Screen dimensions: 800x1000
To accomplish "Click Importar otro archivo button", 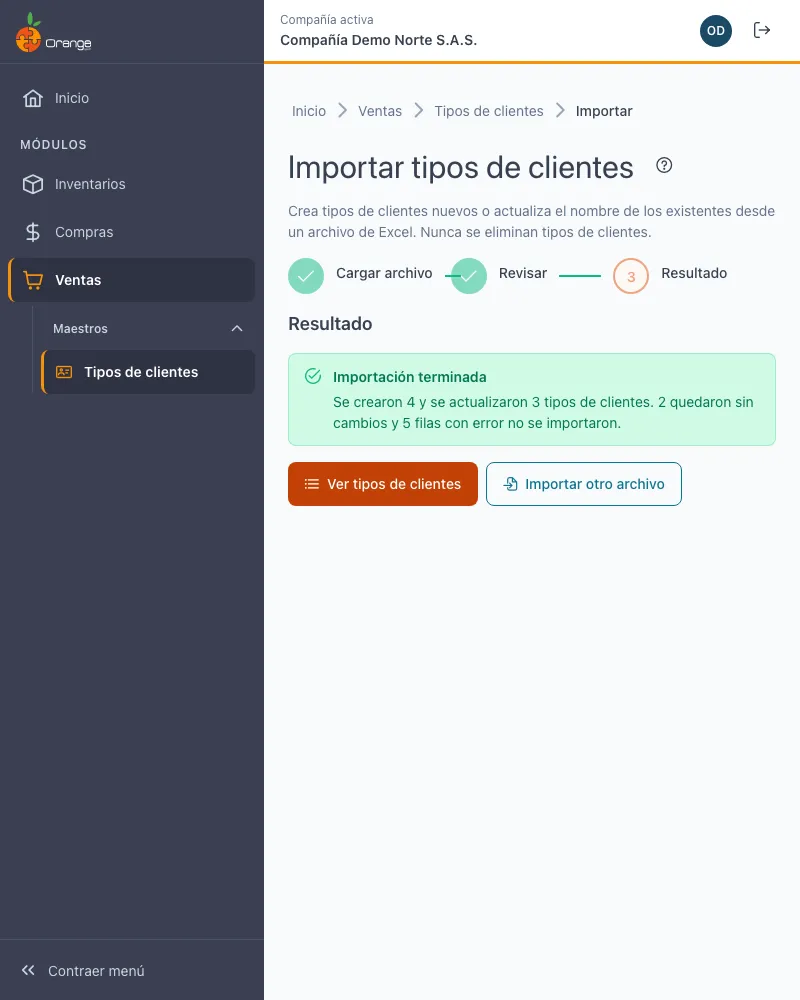I will coord(584,484).
